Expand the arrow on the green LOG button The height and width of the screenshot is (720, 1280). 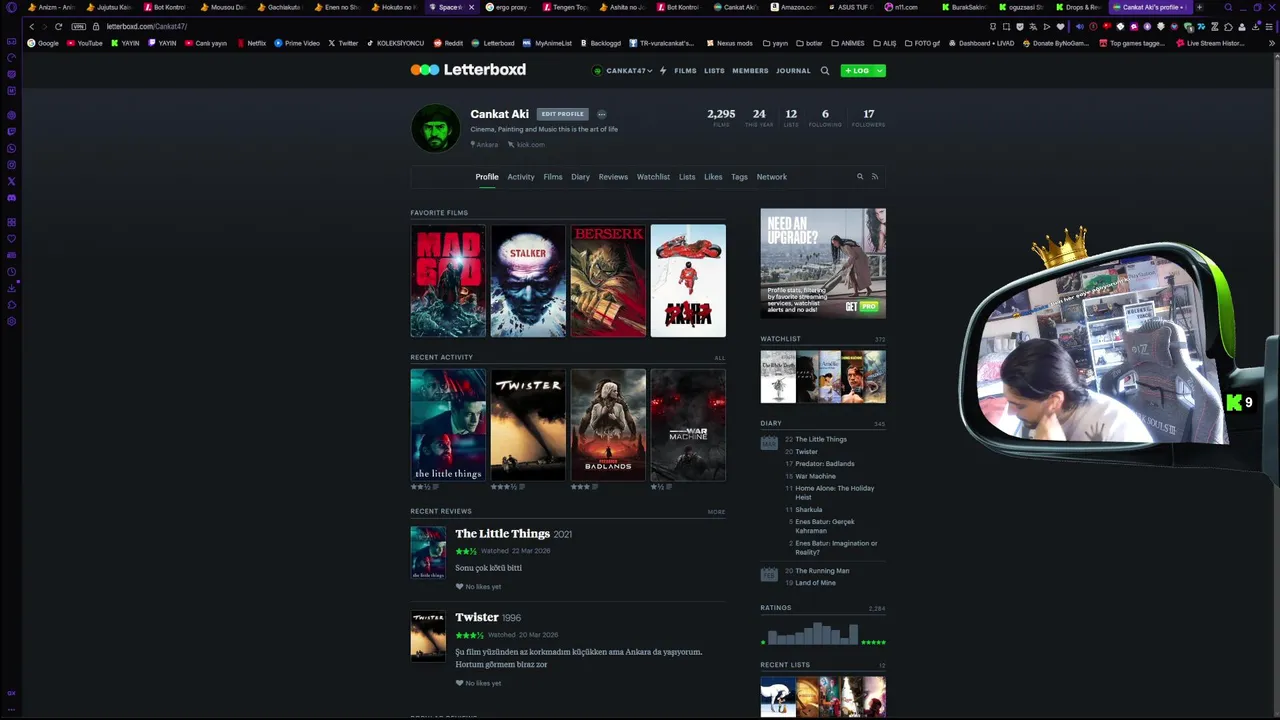click(879, 71)
